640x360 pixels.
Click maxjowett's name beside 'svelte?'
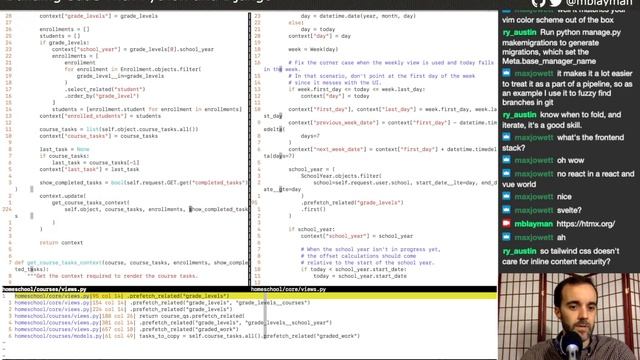[533, 210]
